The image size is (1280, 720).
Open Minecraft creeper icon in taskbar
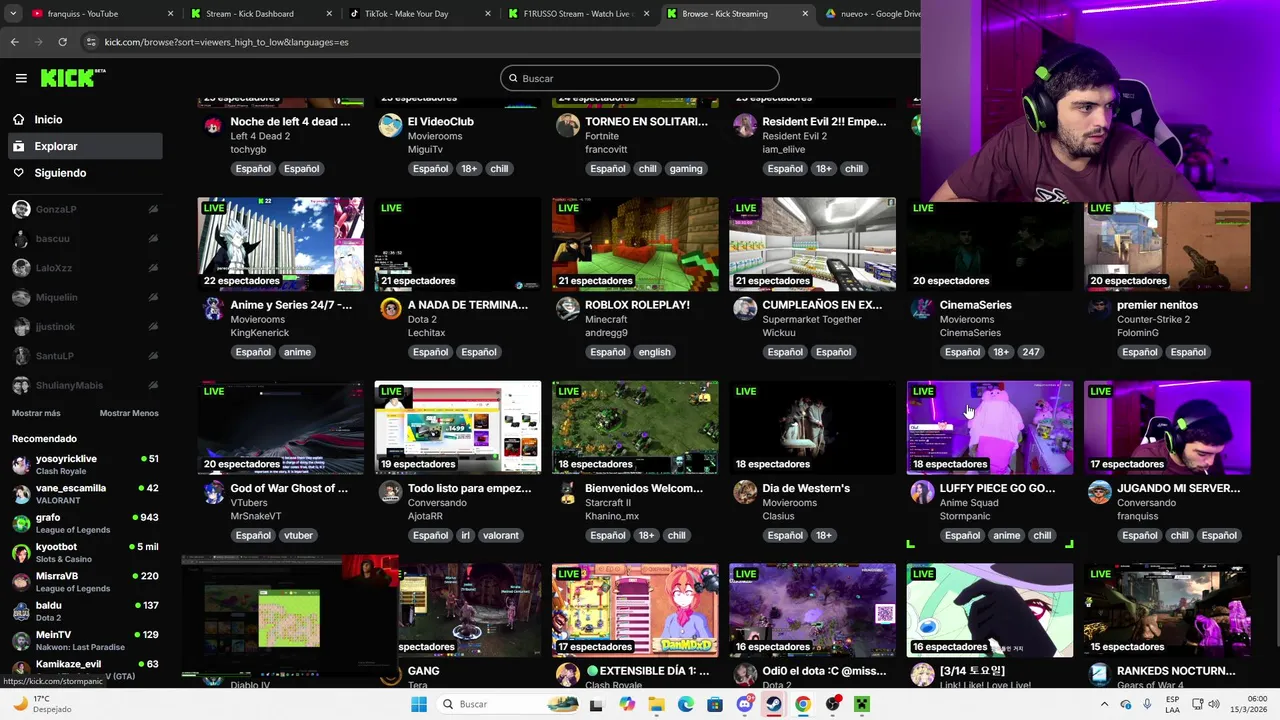click(862, 704)
